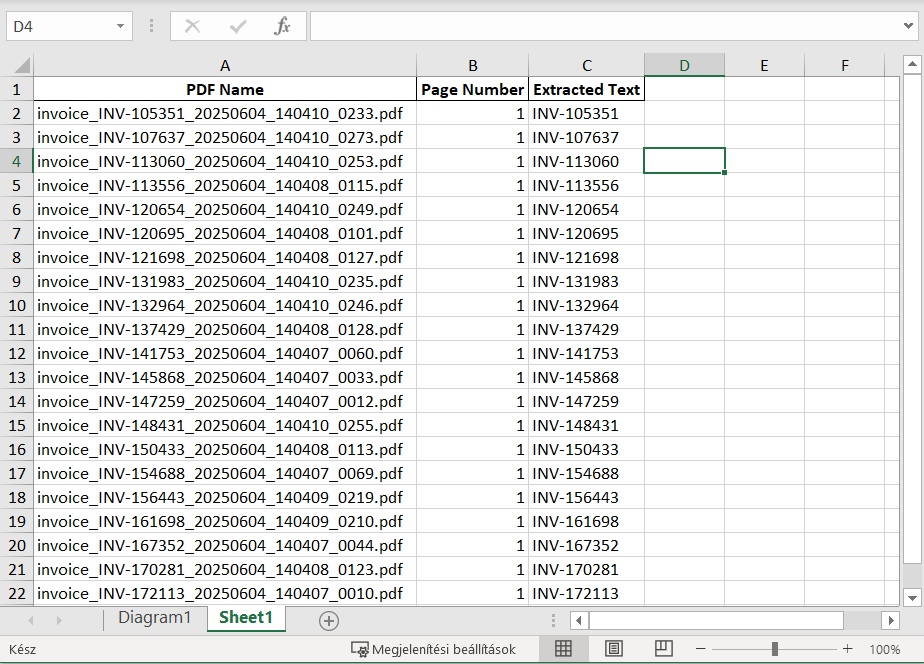Image resolution: width=924 pixels, height=664 pixels.
Task: Switch to Page Layout view icon
Action: [613, 649]
